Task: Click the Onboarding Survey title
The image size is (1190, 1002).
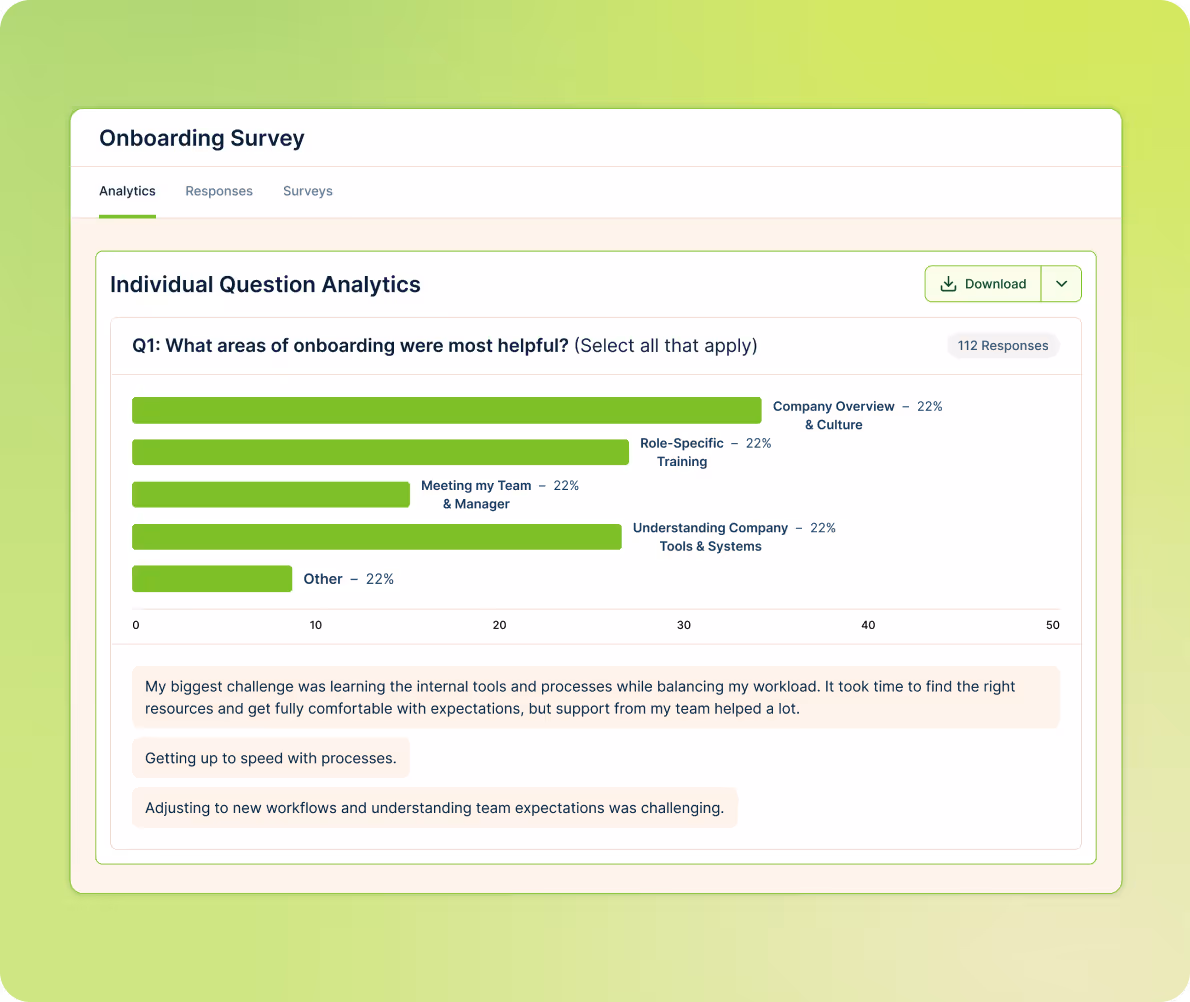Action: tap(201, 138)
